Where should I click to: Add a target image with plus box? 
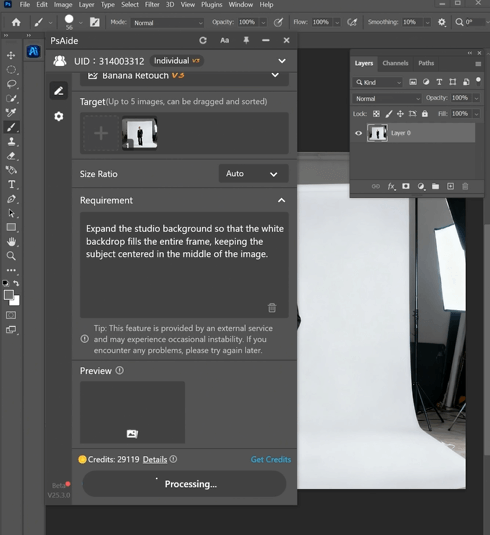(101, 133)
